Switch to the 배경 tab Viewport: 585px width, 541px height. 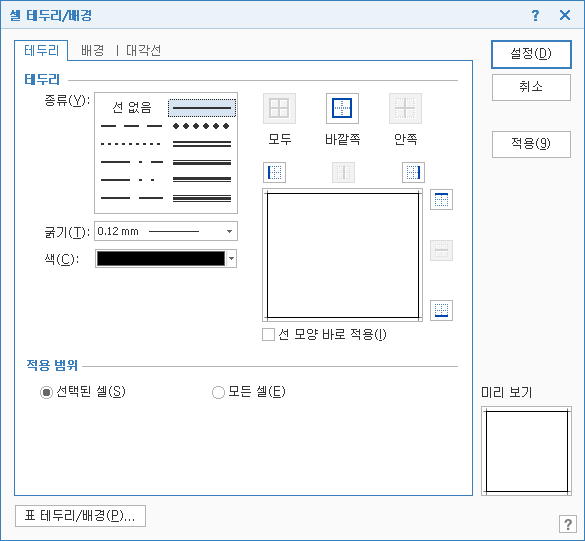tap(93, 50)
